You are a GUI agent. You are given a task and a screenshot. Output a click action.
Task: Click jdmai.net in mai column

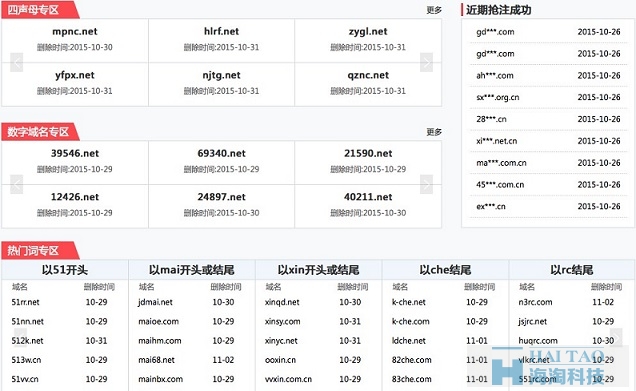pyautogui.click(x=155, y=302)
